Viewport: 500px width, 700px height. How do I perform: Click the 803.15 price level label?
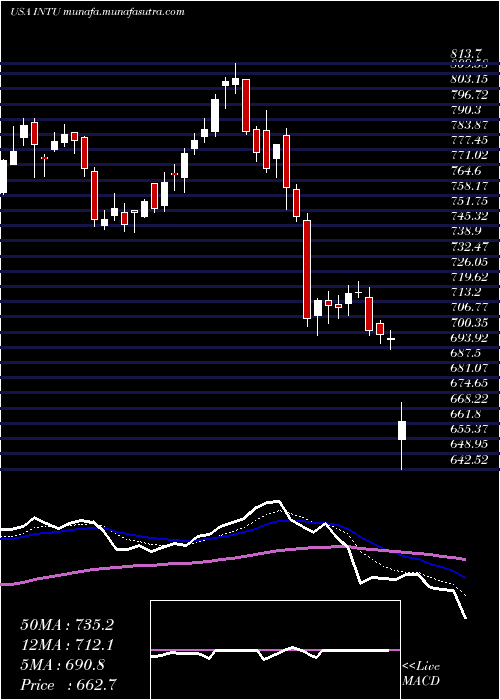[x=471, y=79]
